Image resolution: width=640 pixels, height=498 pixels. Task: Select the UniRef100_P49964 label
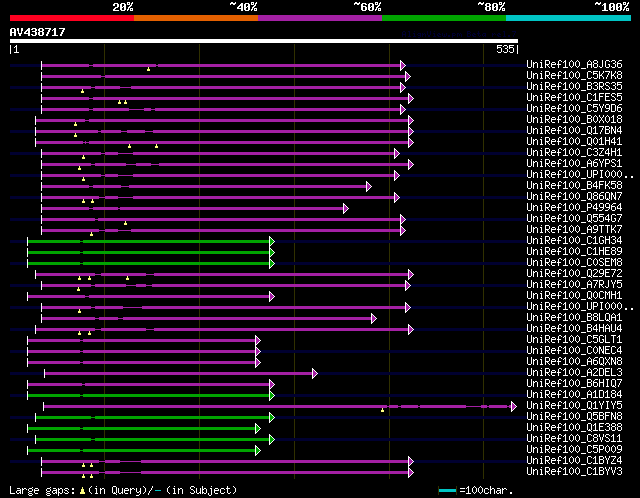574,208
